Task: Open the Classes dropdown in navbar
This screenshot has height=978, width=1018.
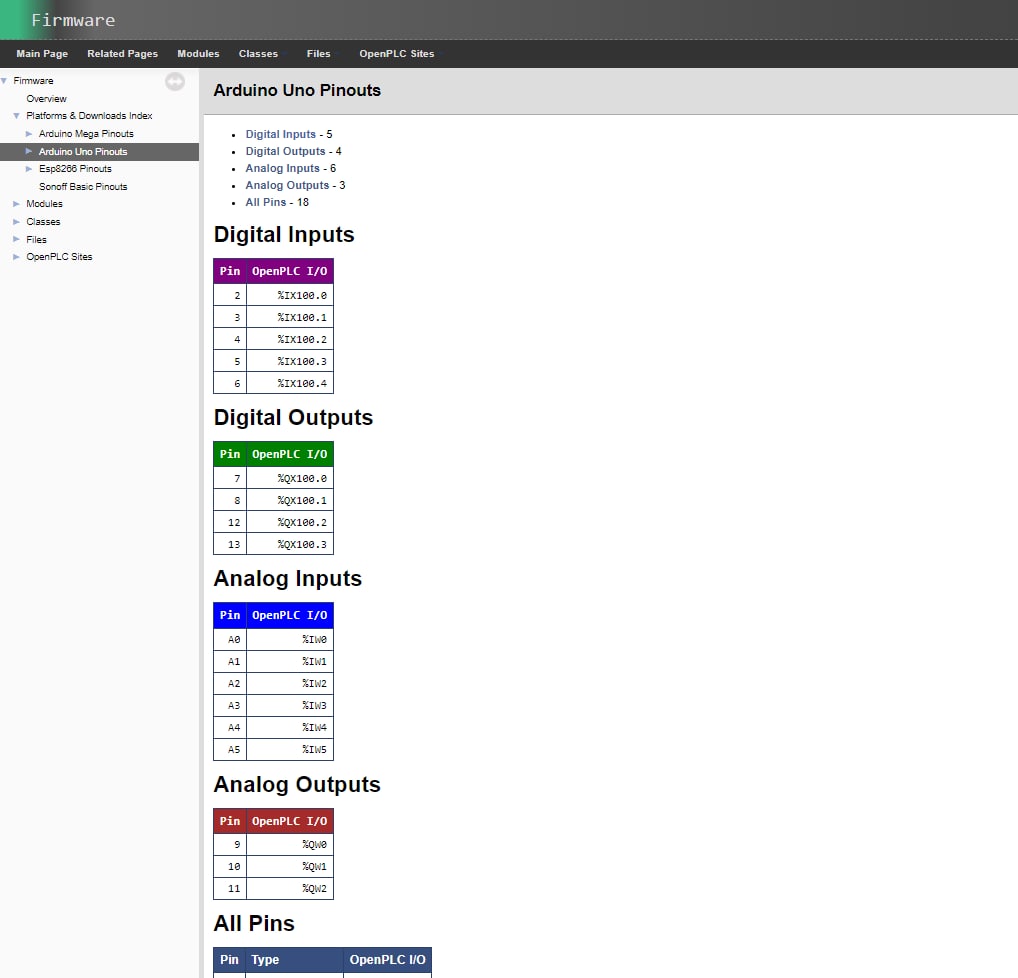Action: 258,54
